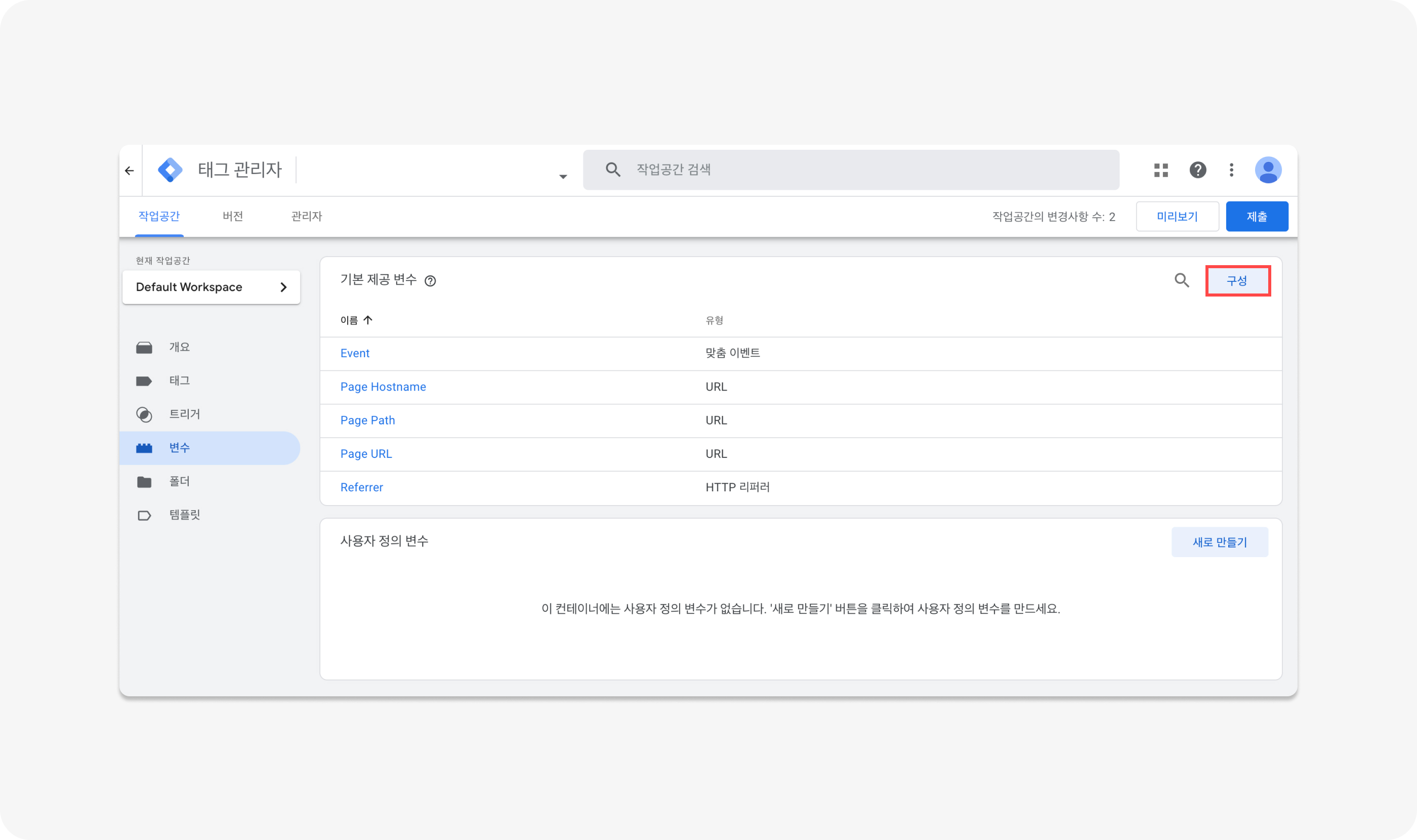
Task: Open the three-dot more options menu
Action: [1231, 170]
